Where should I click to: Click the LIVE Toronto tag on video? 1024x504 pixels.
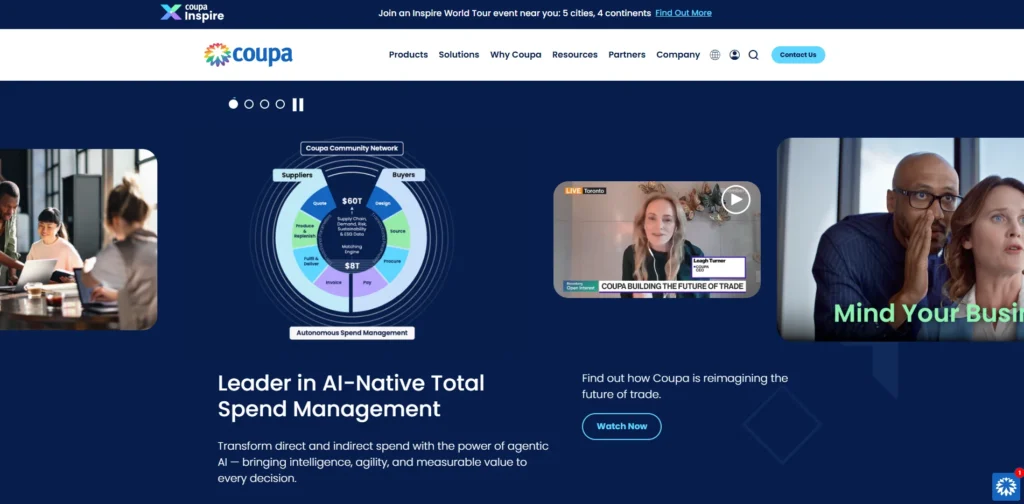coord(585,191)
